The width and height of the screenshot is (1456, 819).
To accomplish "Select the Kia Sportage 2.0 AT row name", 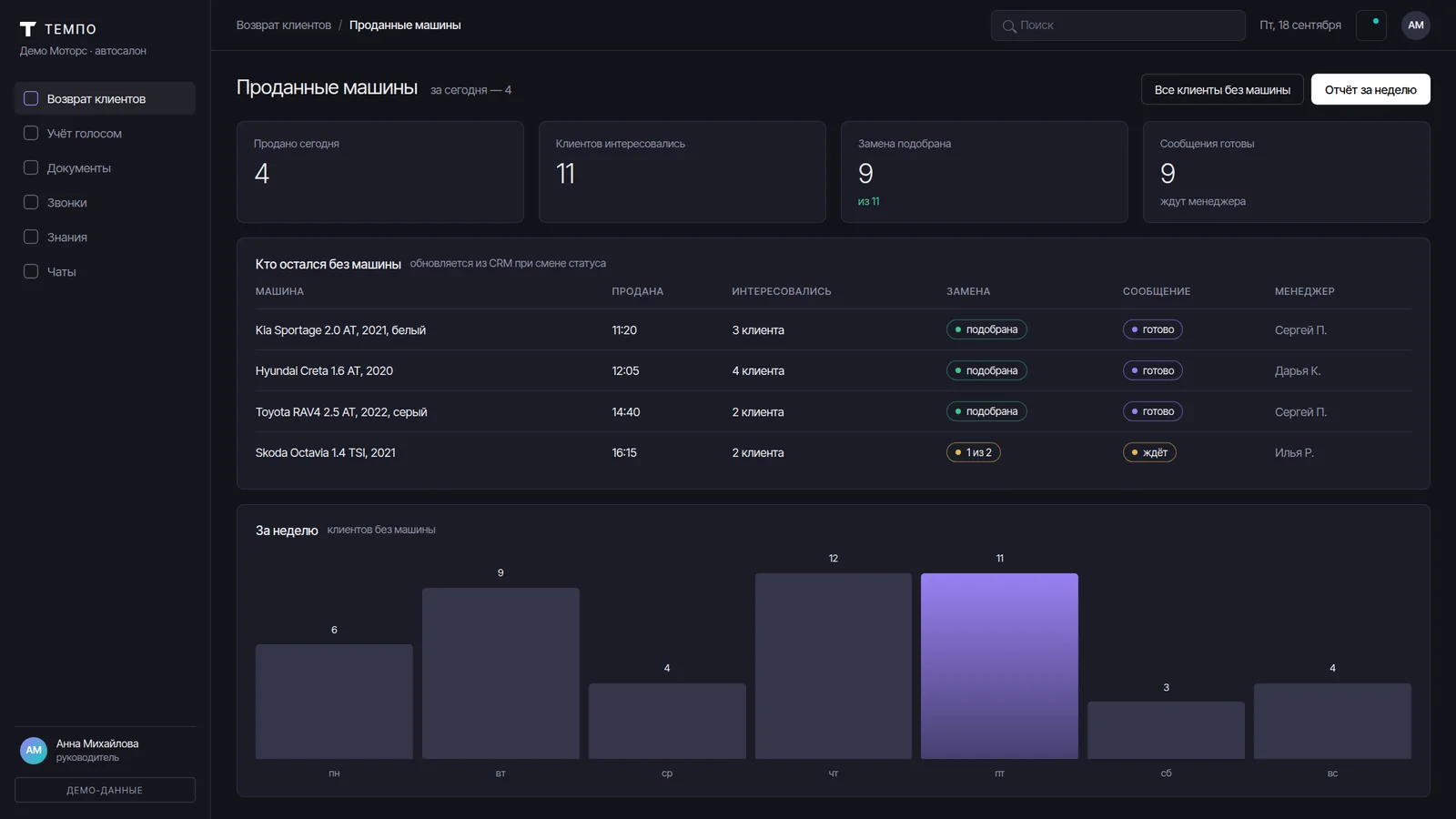I will click(340, 330).
